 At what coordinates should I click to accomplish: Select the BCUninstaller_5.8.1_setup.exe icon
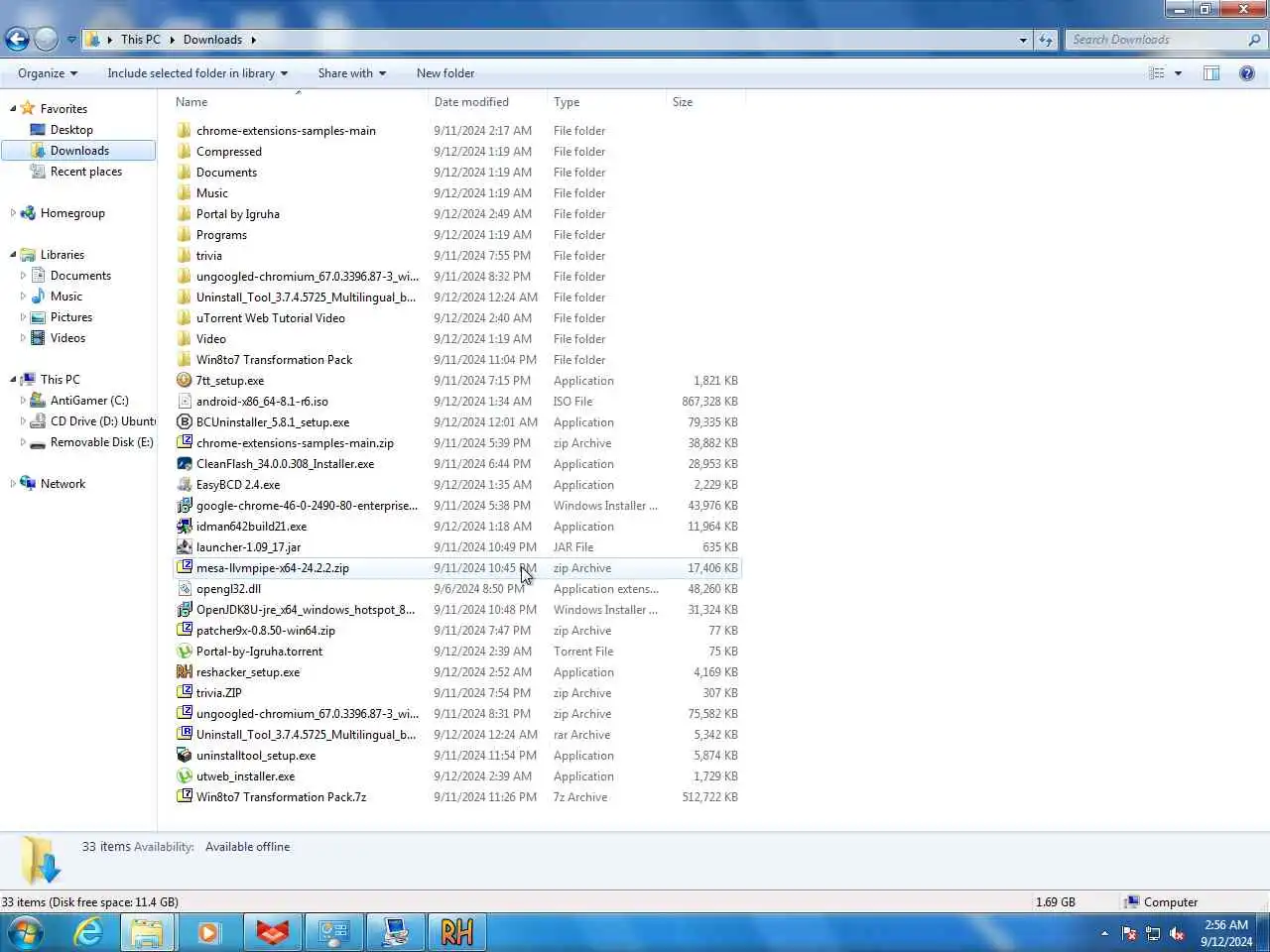click(x=185, y=421)
